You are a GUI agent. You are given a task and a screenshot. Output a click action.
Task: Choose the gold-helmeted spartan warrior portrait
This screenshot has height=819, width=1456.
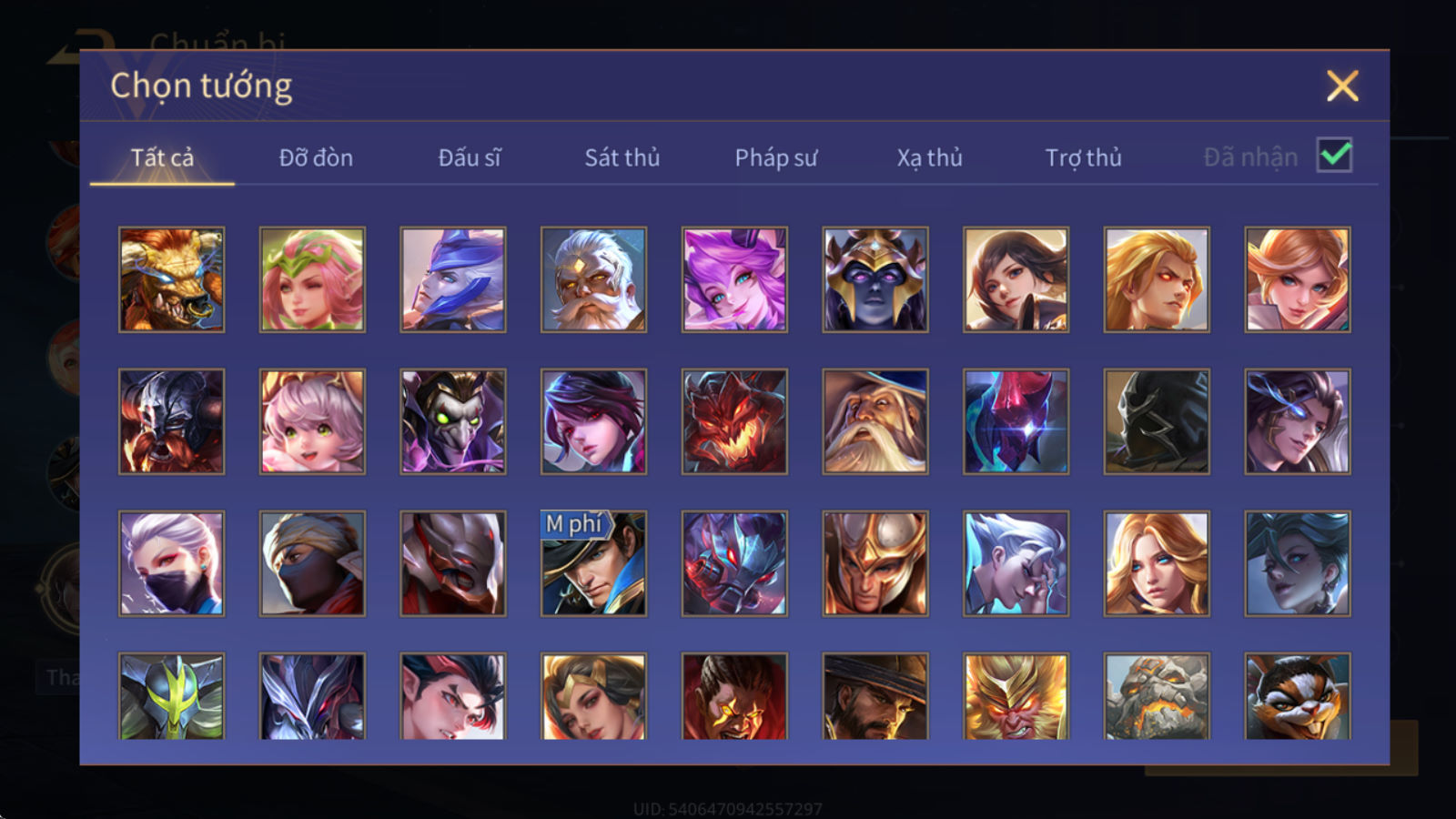click(x=875, y=563)
